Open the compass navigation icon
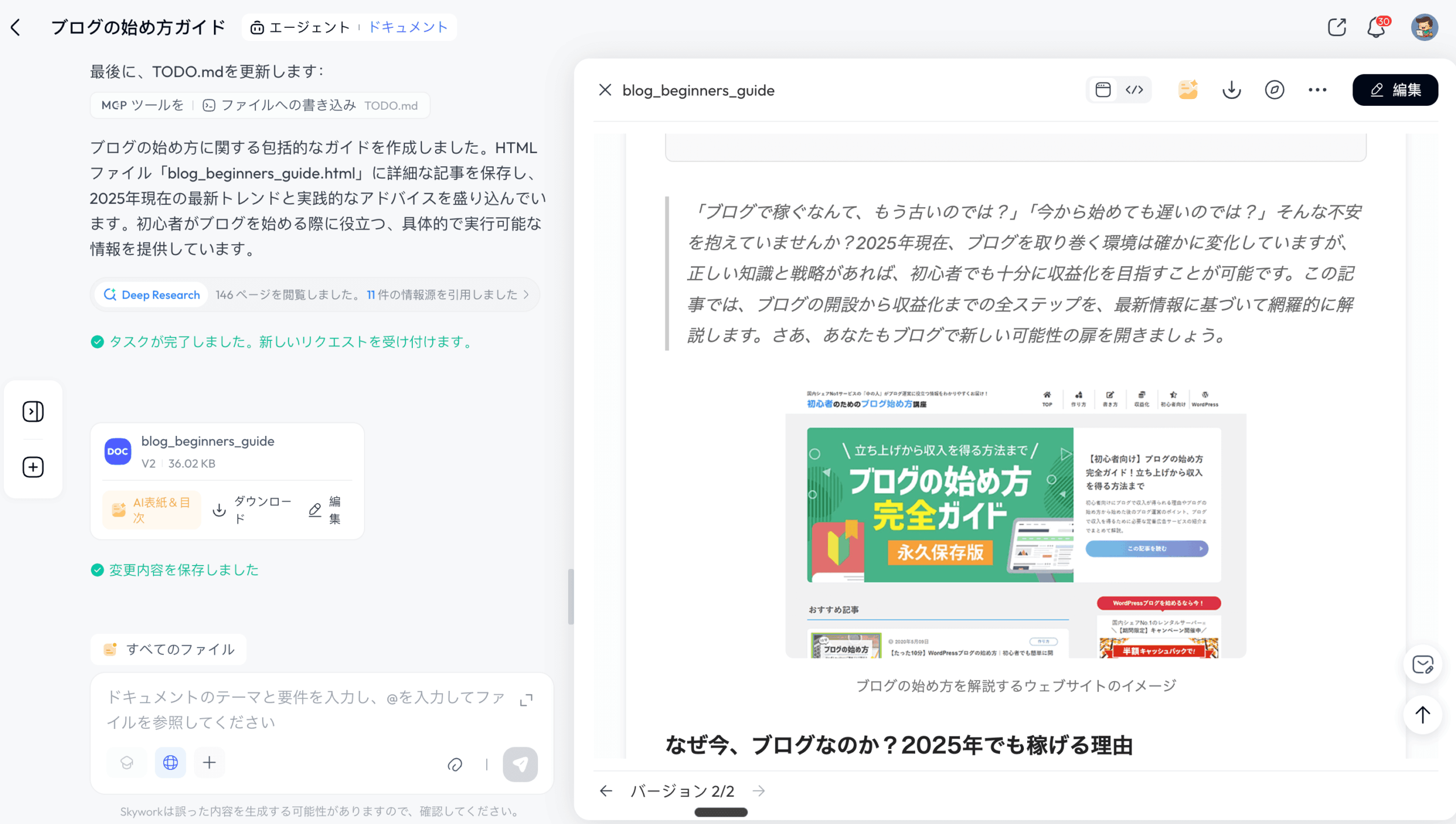 (1274, 89)
